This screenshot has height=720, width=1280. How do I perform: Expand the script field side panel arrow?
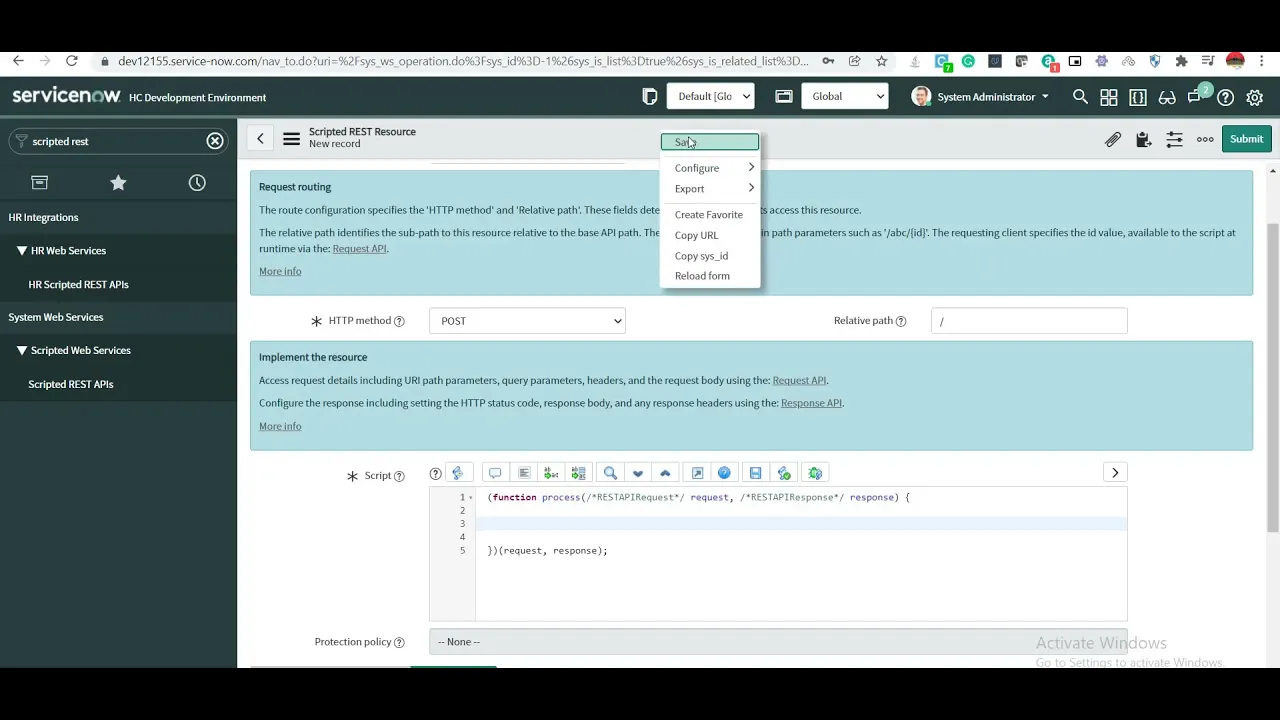pos(1115,473)
